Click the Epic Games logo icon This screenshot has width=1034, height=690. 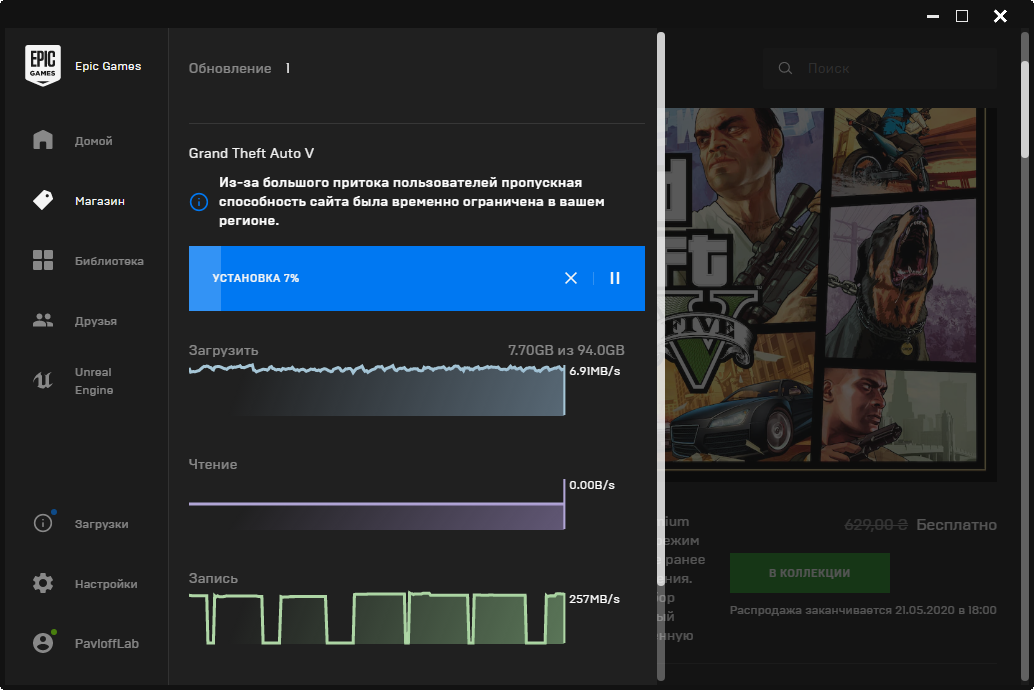(43, 65)
